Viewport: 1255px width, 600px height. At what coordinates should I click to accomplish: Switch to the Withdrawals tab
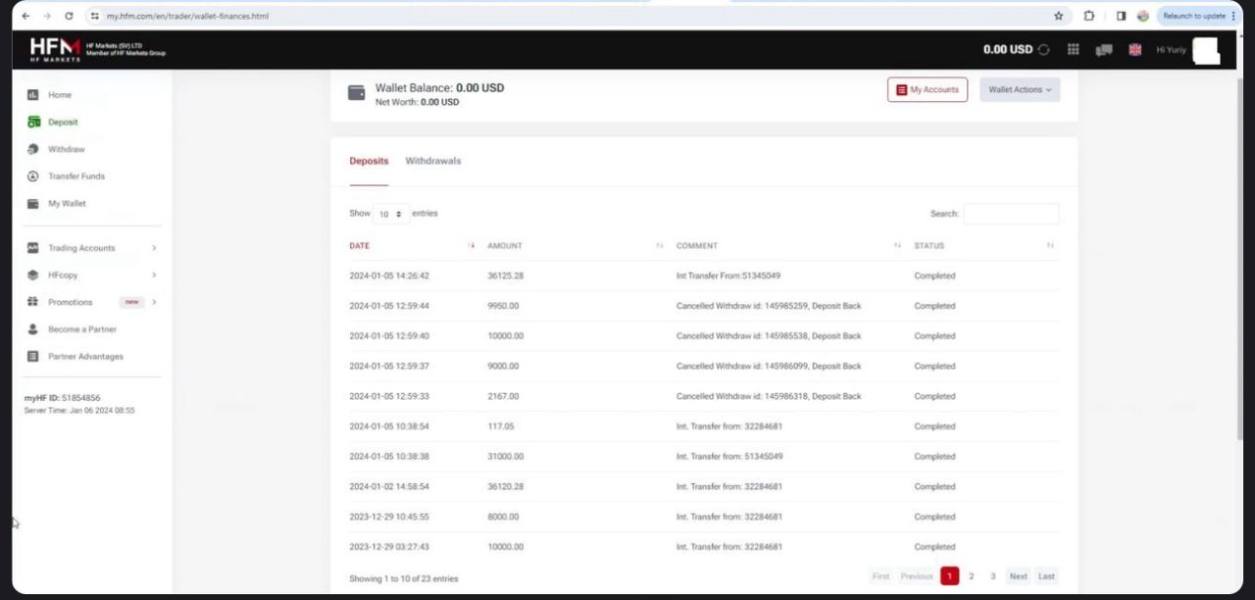(x=433, y=161)
